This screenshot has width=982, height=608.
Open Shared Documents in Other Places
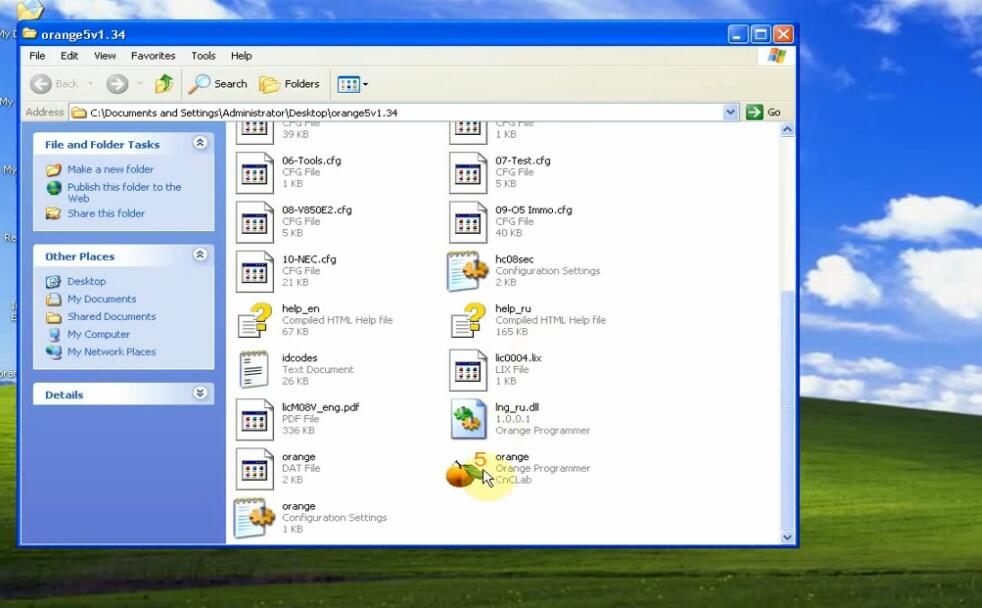coord(111,316)
